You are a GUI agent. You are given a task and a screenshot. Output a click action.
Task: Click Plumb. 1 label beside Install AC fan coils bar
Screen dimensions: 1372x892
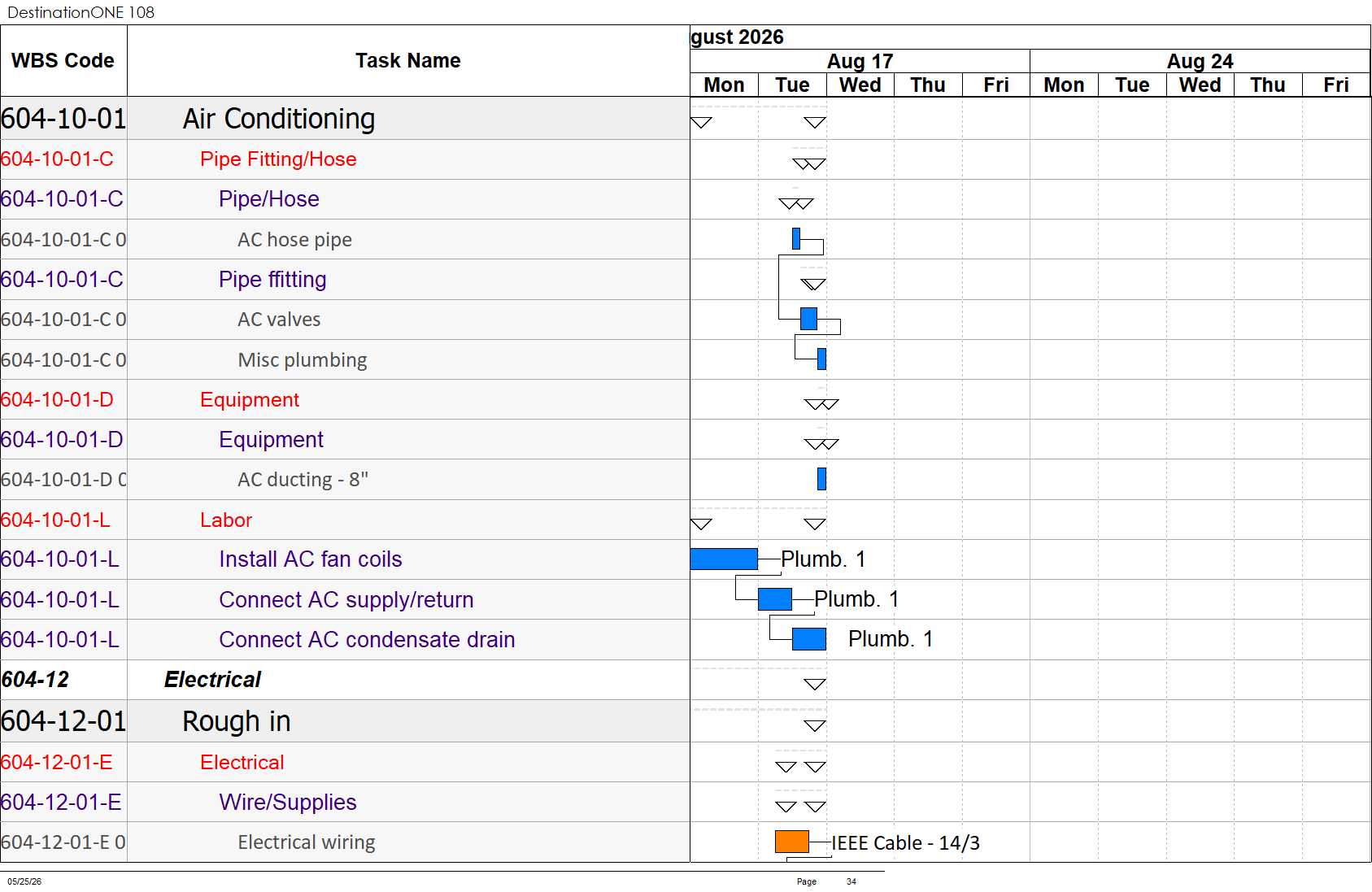coord(823,559)
